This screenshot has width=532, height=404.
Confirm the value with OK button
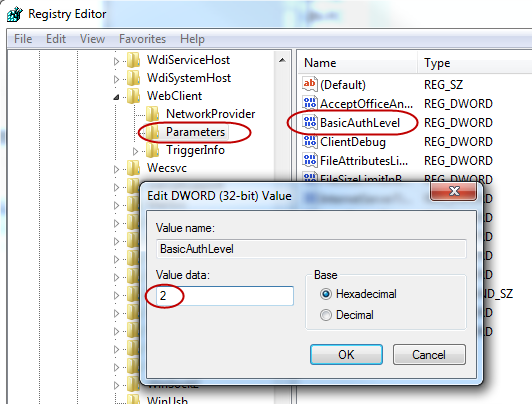click(346, 354)
